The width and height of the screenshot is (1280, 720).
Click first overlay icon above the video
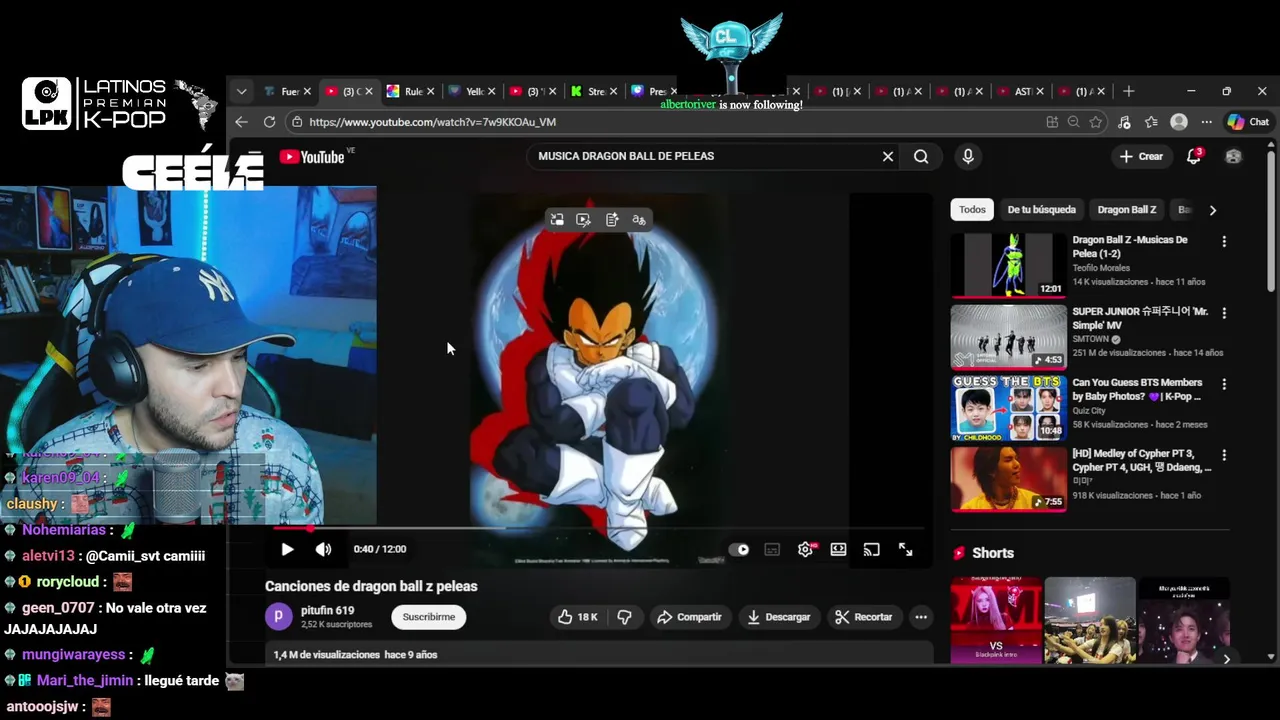[x=557, y=220]
